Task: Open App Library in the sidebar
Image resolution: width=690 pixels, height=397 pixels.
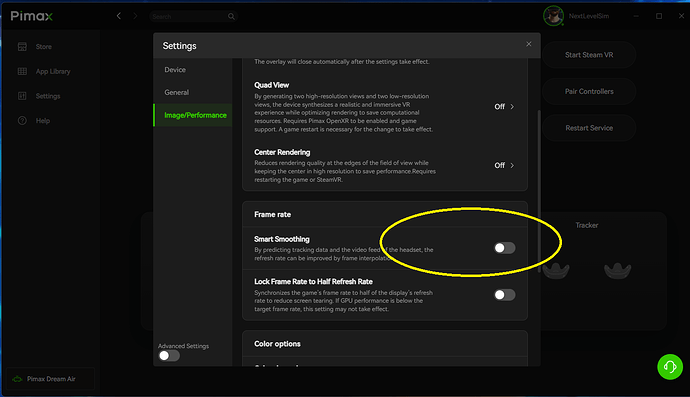Action: pos(53,71)
